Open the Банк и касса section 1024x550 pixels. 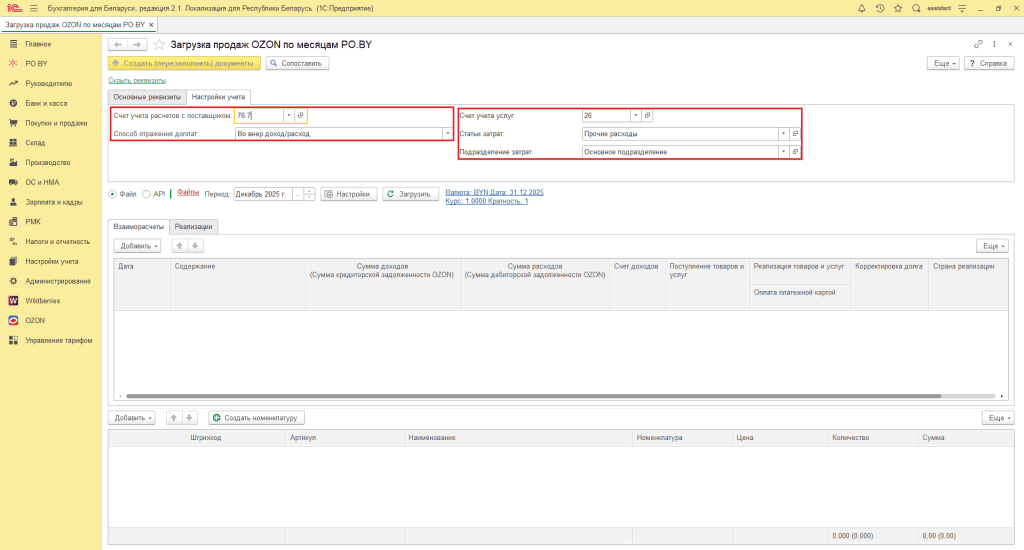[46, 103]
